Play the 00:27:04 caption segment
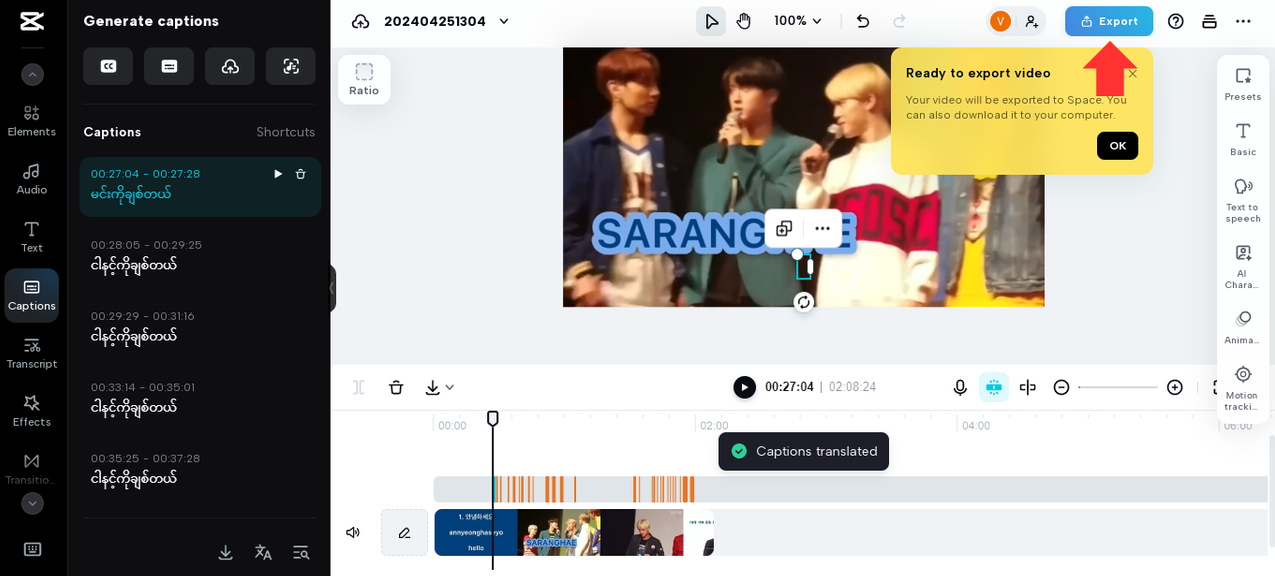The image size is (1275, 576). click(278, 174)
